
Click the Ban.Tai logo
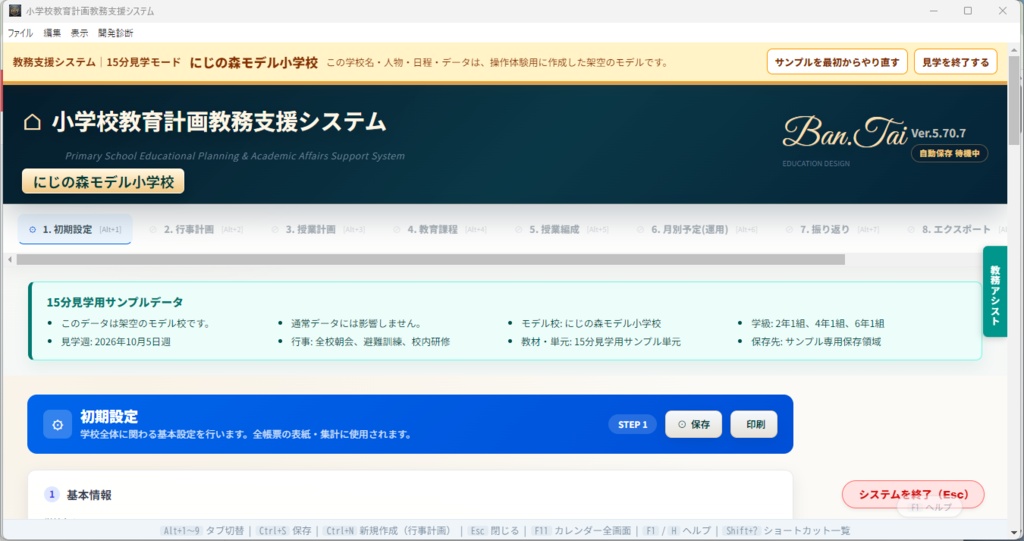click(x=844, y=133)
